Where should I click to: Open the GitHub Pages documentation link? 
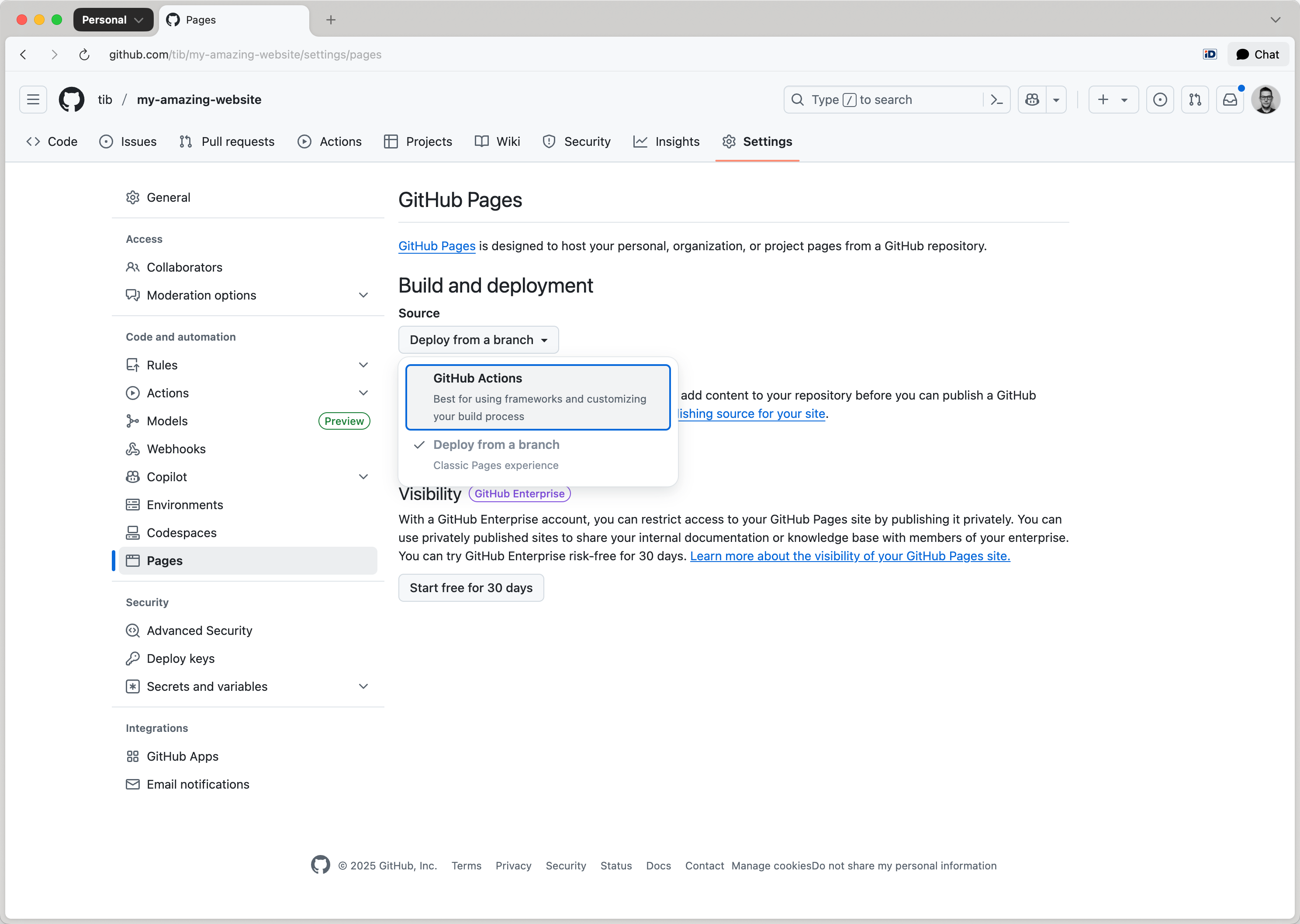(x=436, y=246)
